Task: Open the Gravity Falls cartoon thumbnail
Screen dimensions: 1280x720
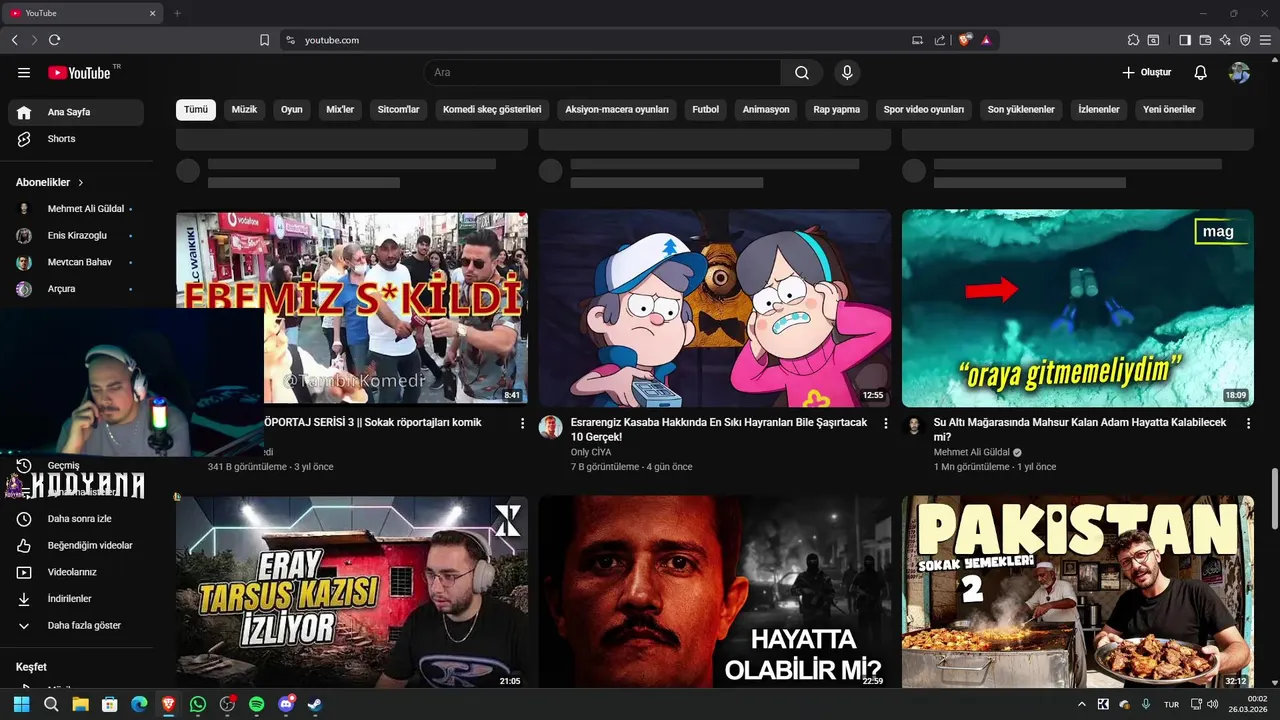Action: tap(715, 308)
